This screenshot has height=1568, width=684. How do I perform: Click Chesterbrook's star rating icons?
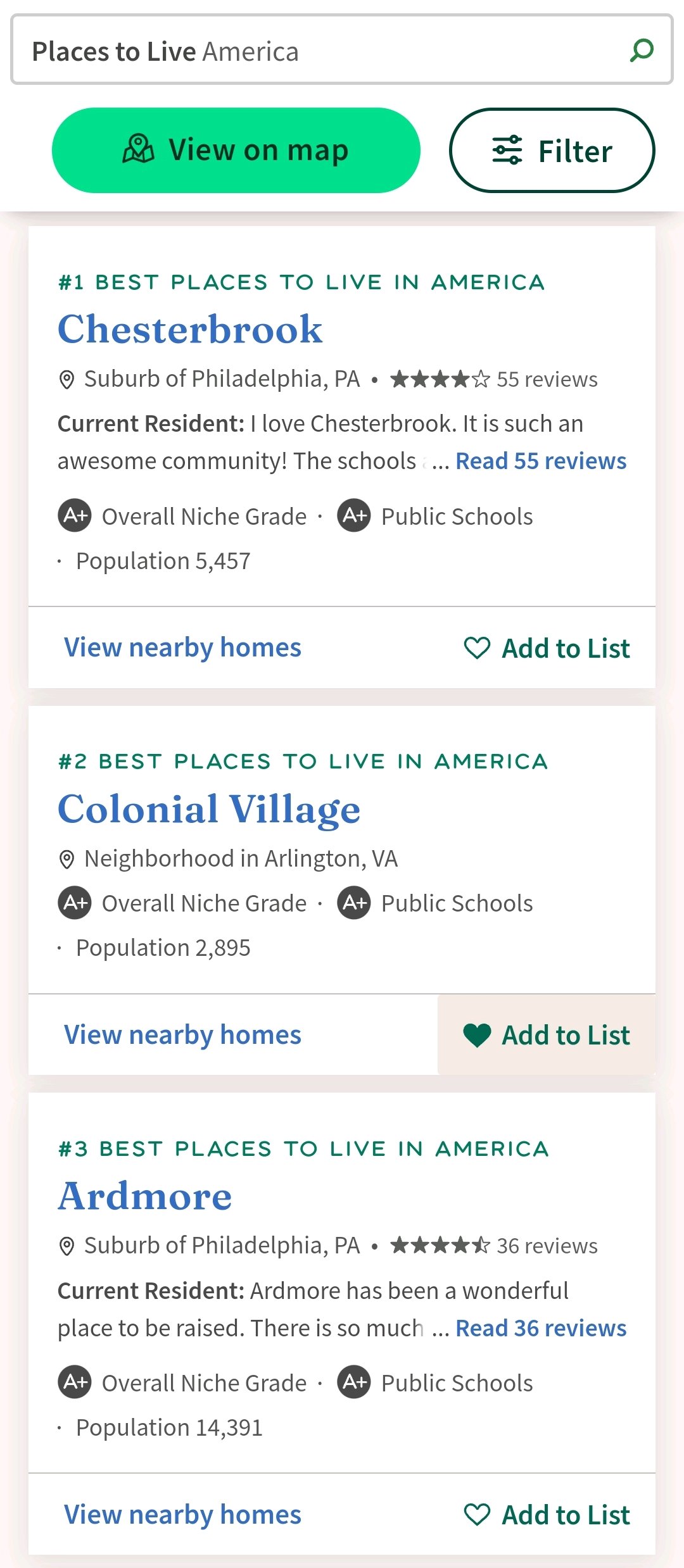tap(440, 379)
